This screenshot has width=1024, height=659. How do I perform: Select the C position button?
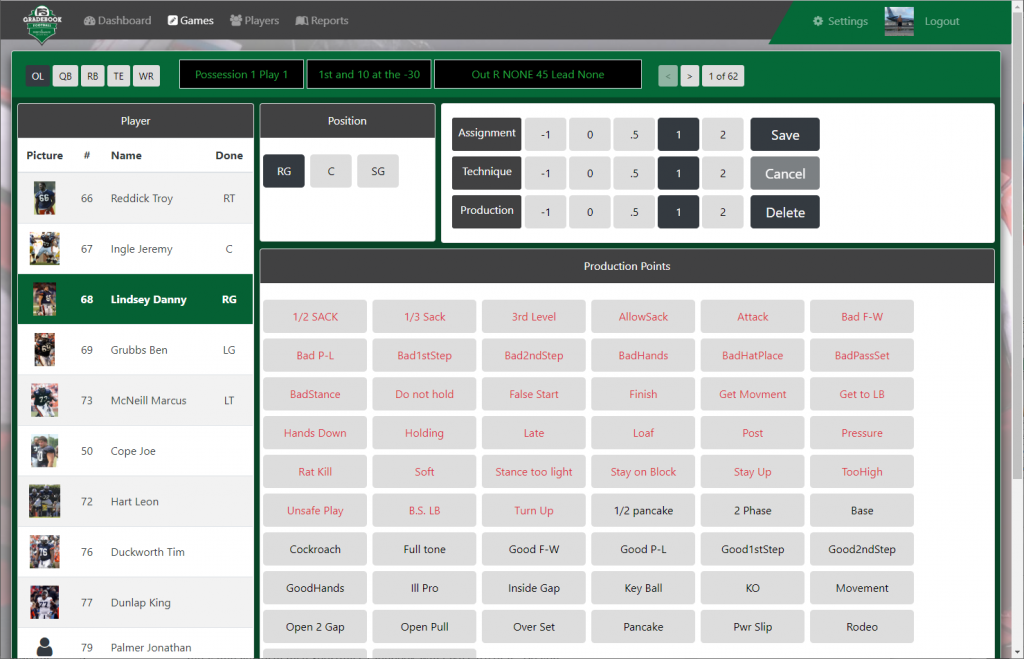coord(331,171)
